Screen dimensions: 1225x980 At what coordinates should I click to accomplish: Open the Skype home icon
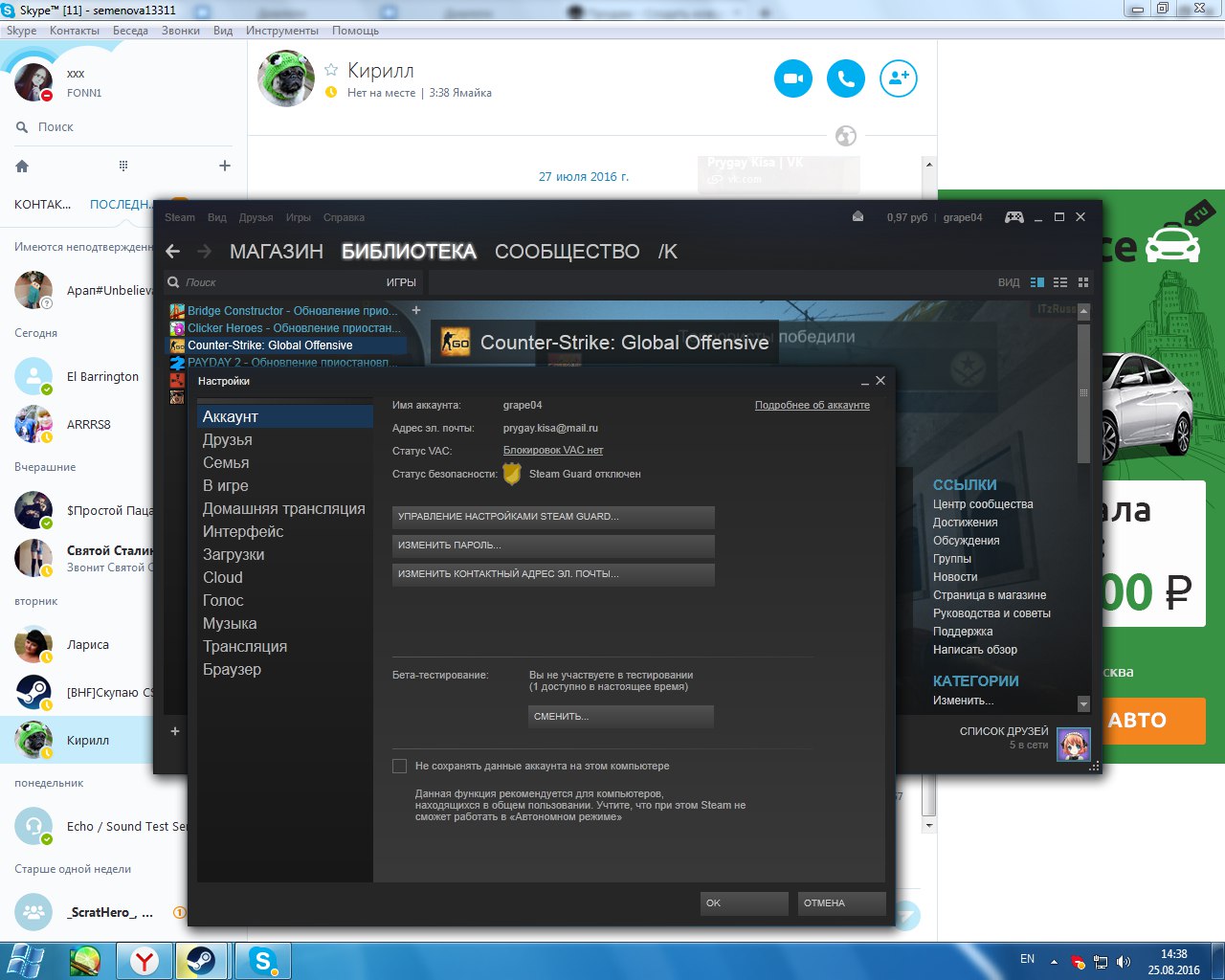pos(22,166)
